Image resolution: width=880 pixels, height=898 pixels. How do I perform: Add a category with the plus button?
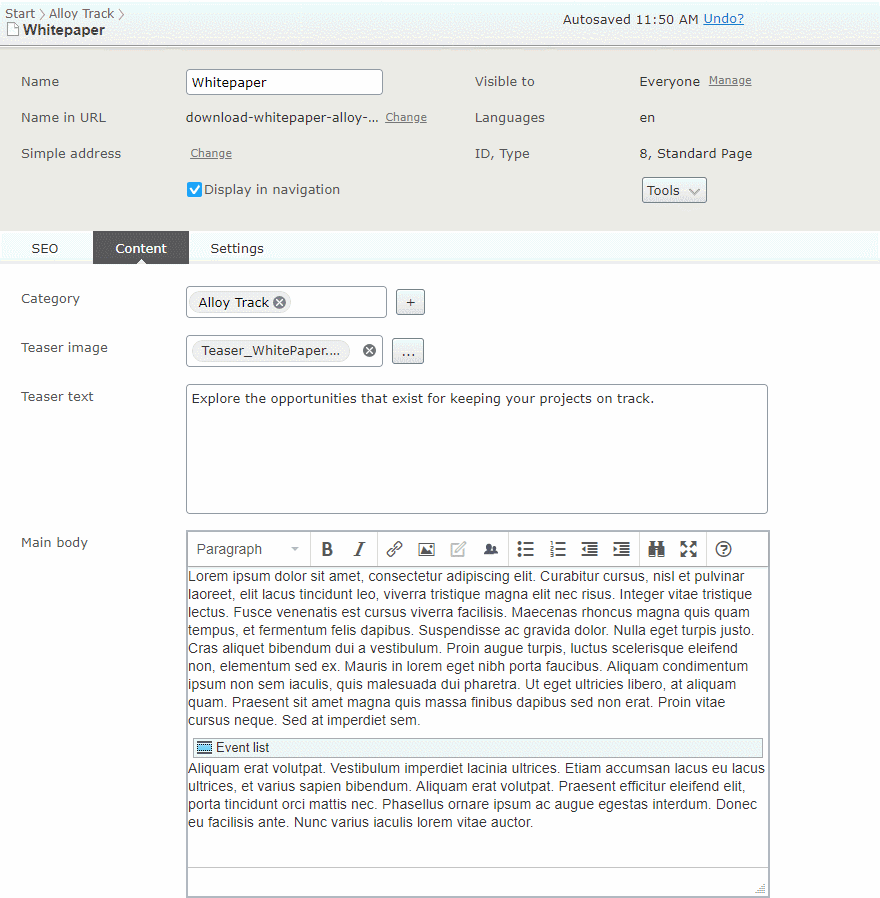click(410, 302)
